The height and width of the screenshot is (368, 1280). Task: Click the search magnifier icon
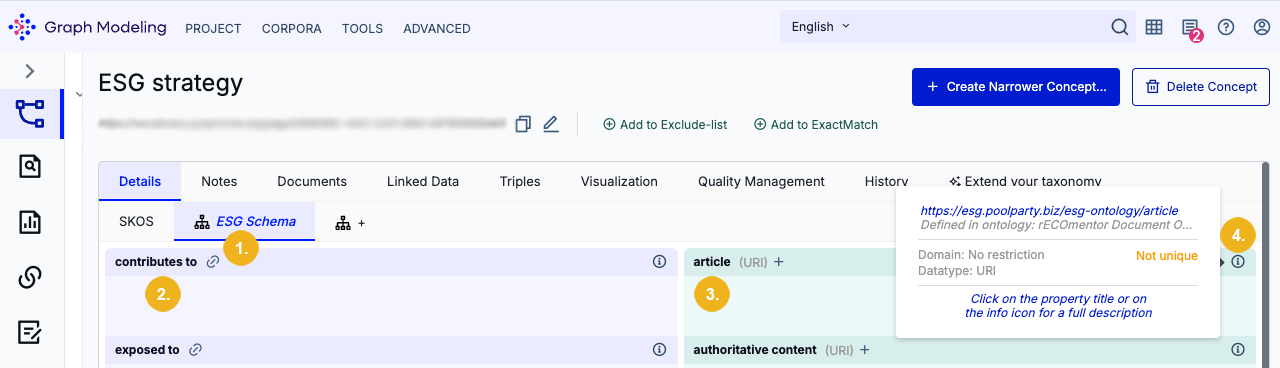coord(1120,27)
